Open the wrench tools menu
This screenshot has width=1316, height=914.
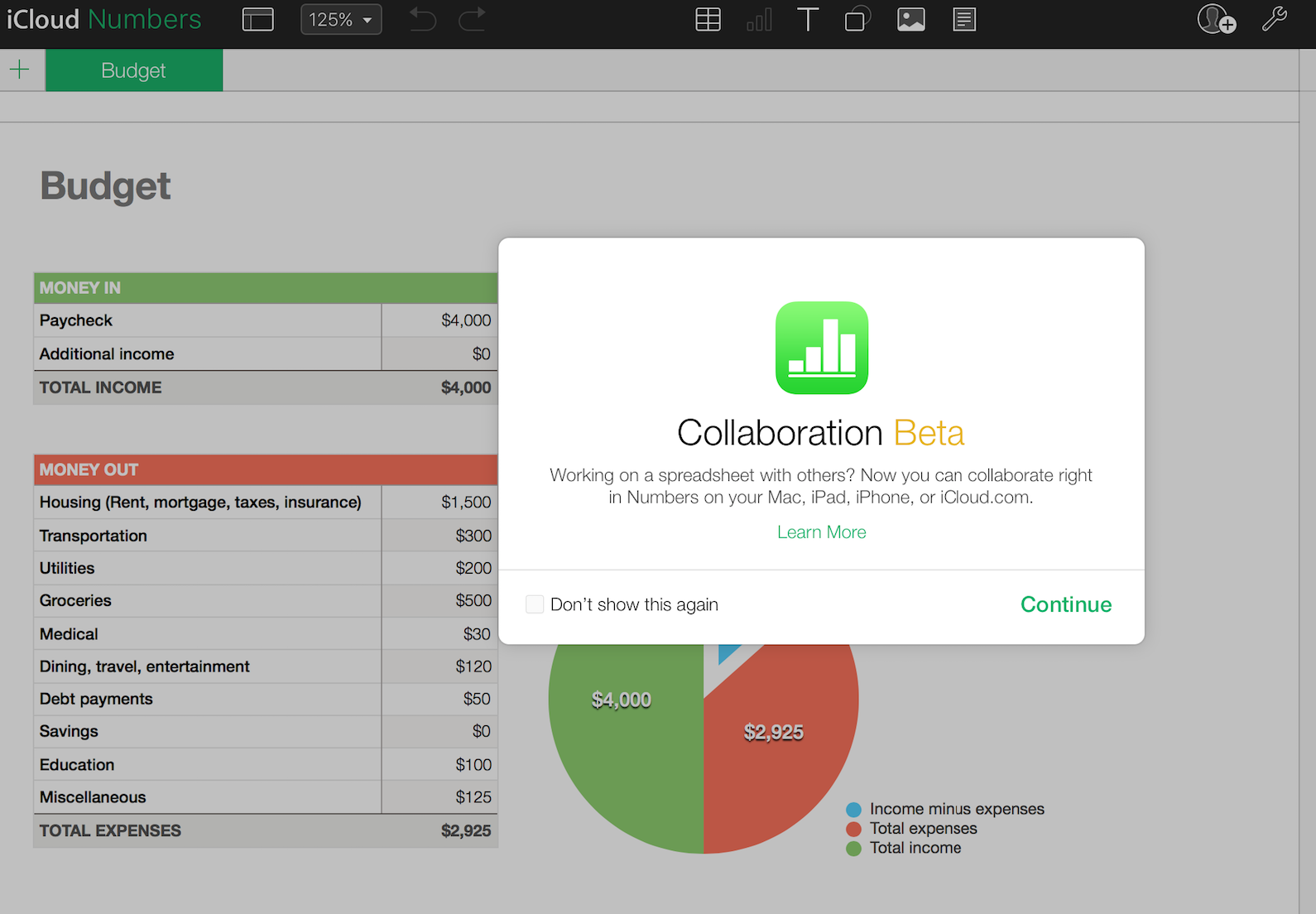[1275, 19]
